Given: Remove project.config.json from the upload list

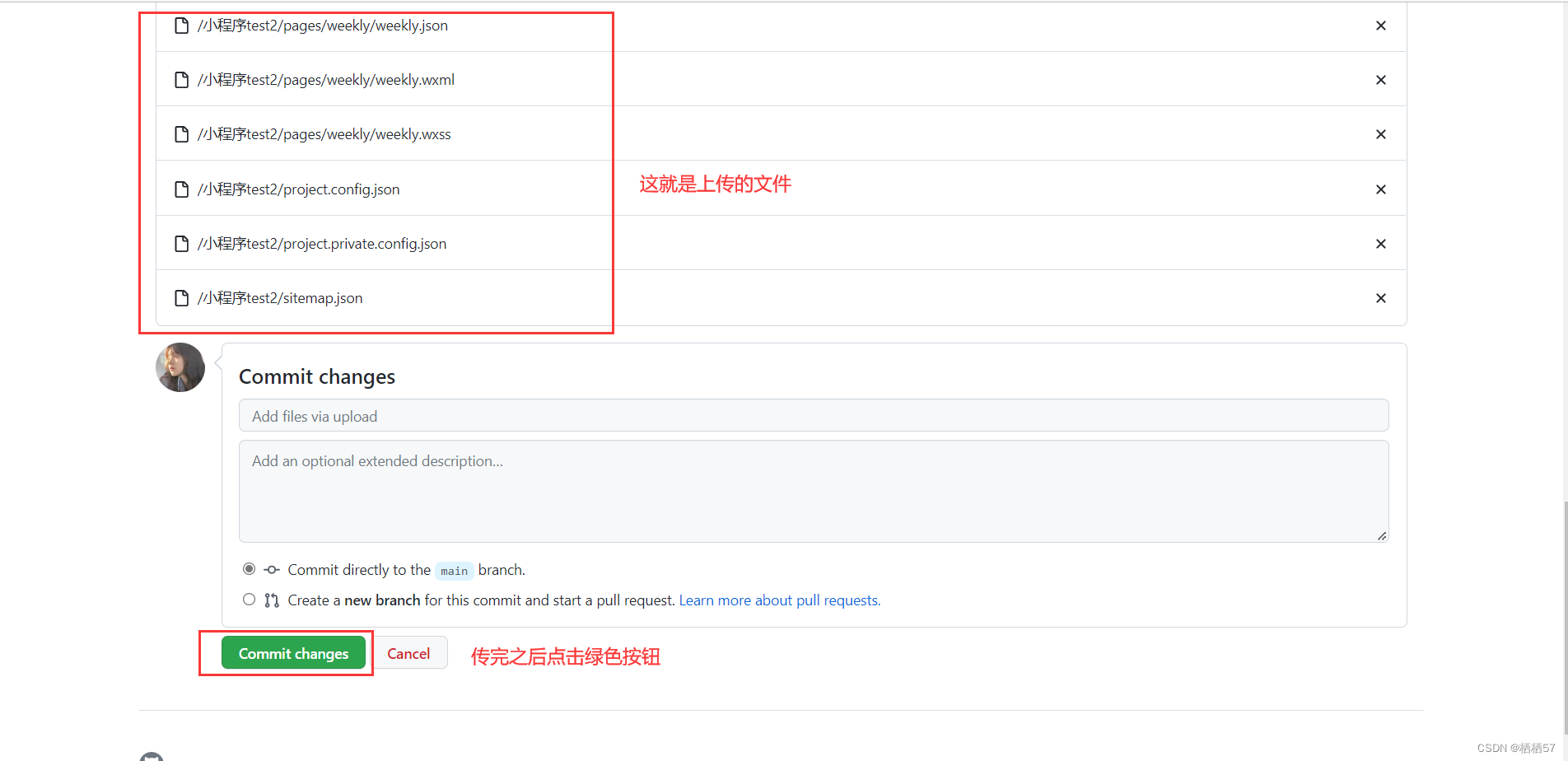Looking at the screenshot, I should 1381,189.
